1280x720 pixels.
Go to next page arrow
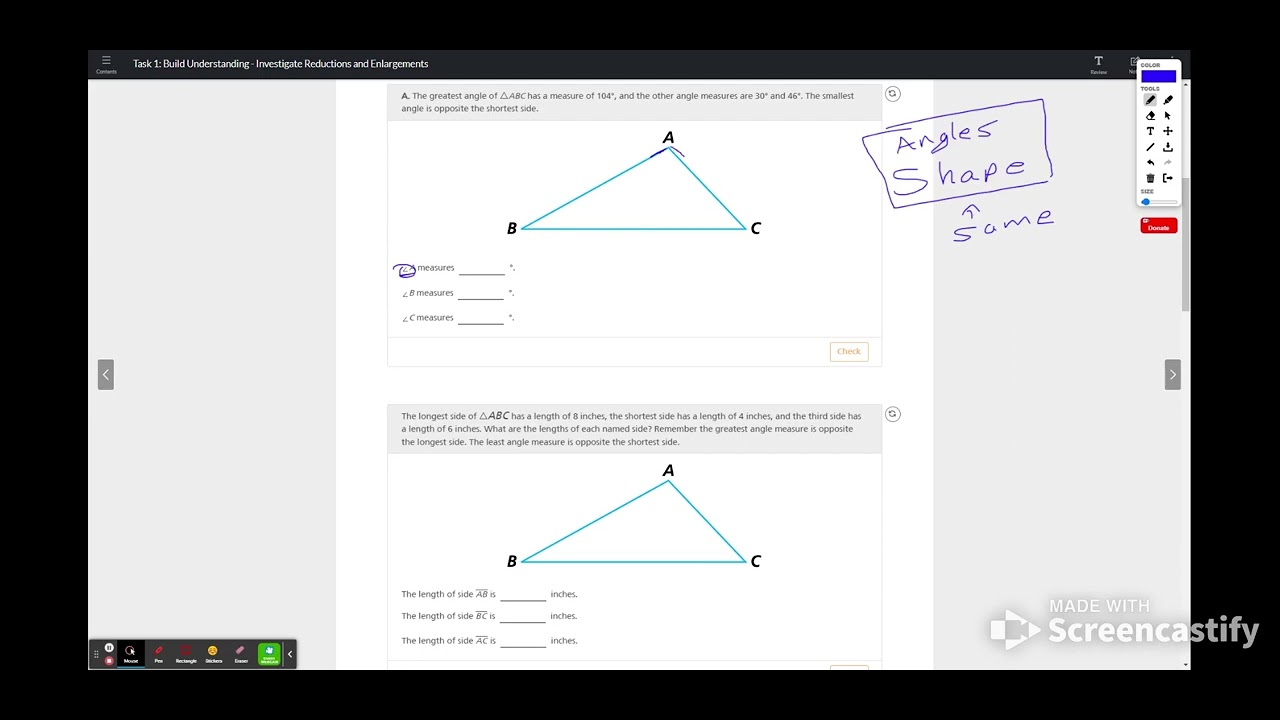click(1173, 375)
